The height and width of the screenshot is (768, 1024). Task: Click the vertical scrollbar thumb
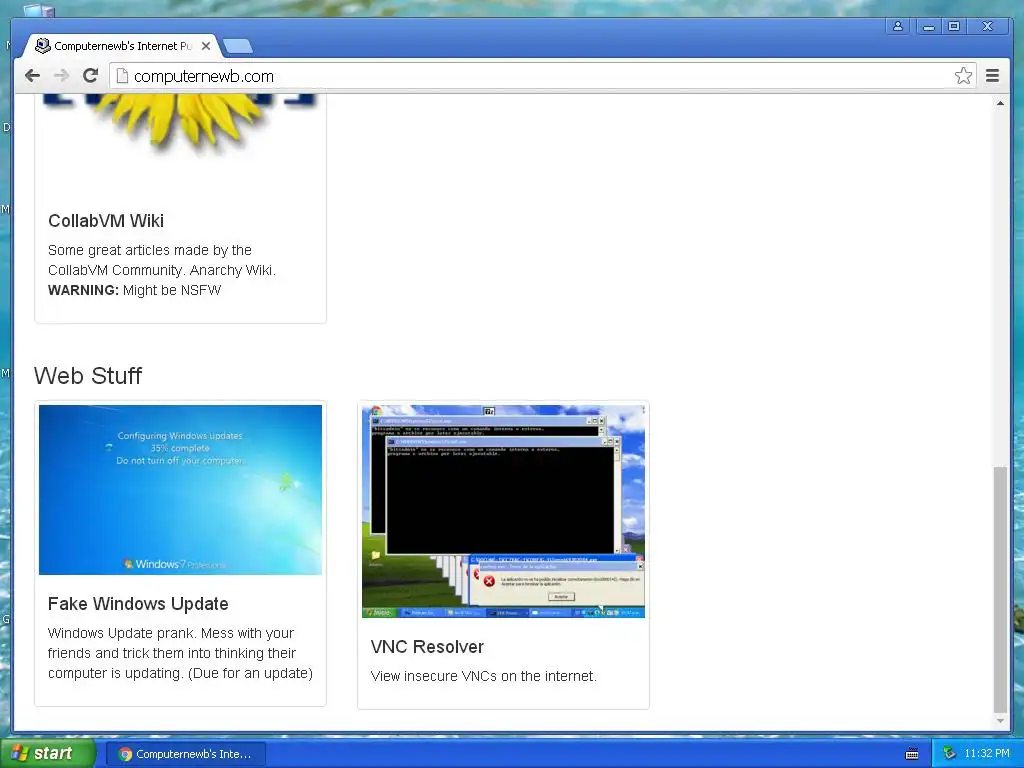(x=1000, y=590)
